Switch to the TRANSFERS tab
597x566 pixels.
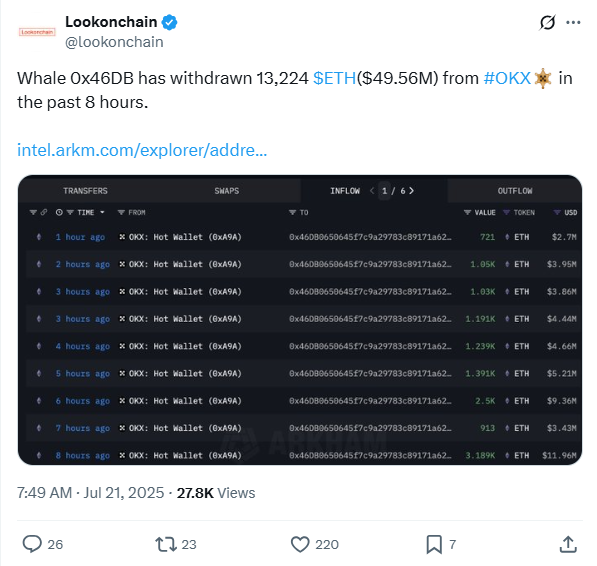[85, 191]
